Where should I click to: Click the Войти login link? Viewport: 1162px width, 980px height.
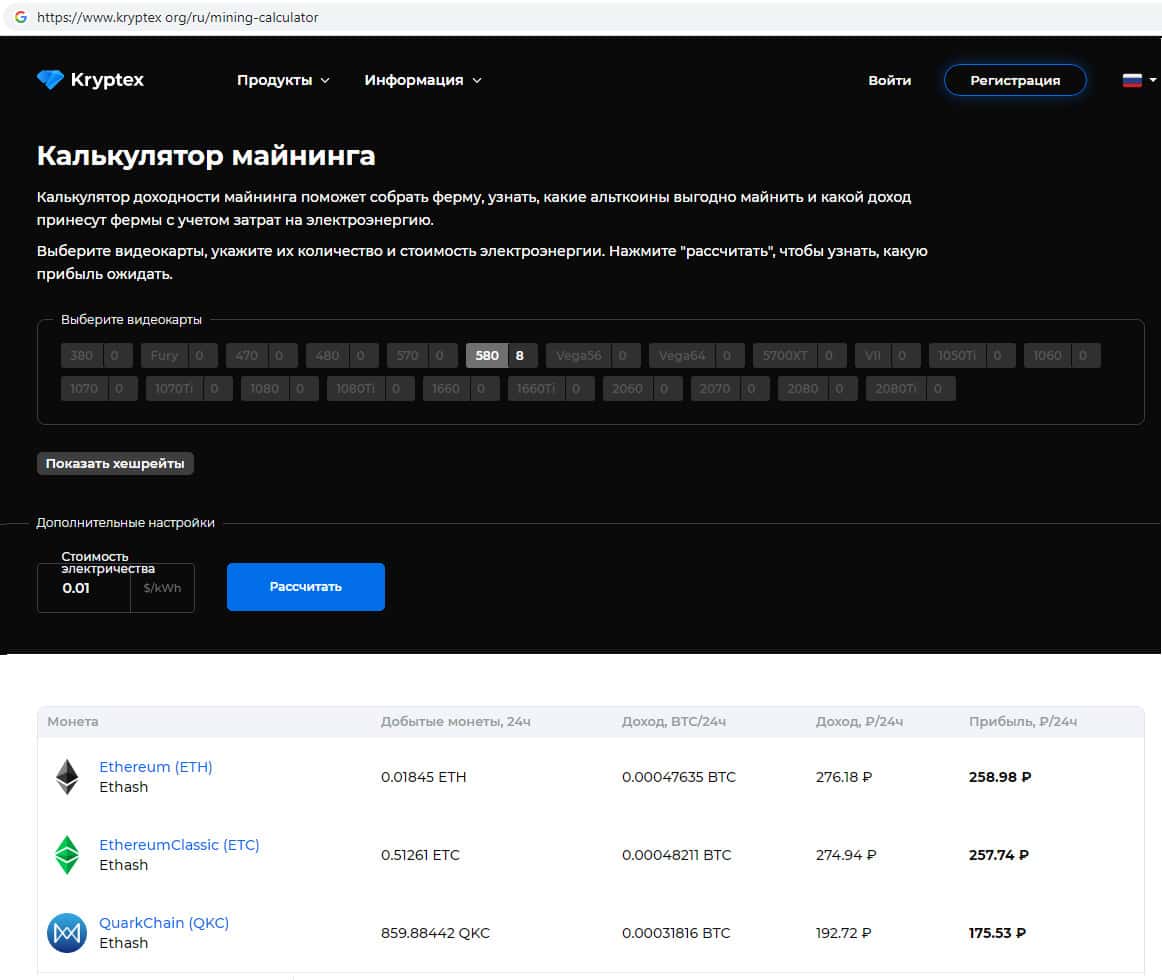[889, 80]
